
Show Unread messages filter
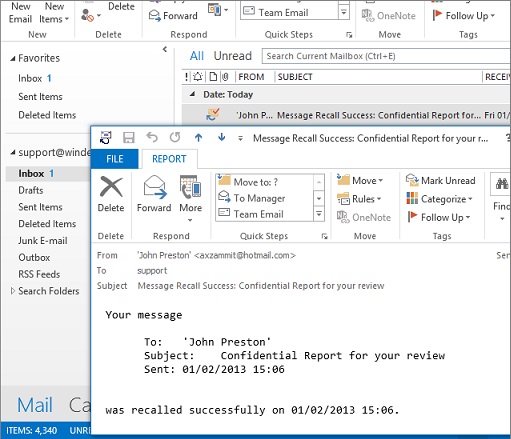(x=233, y=56)
